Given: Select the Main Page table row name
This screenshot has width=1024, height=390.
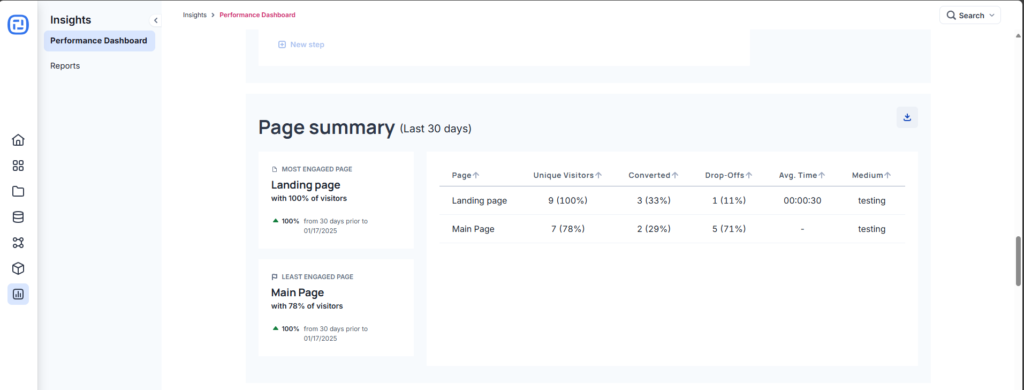Looking at the screenshot, I should pos(473,229).
